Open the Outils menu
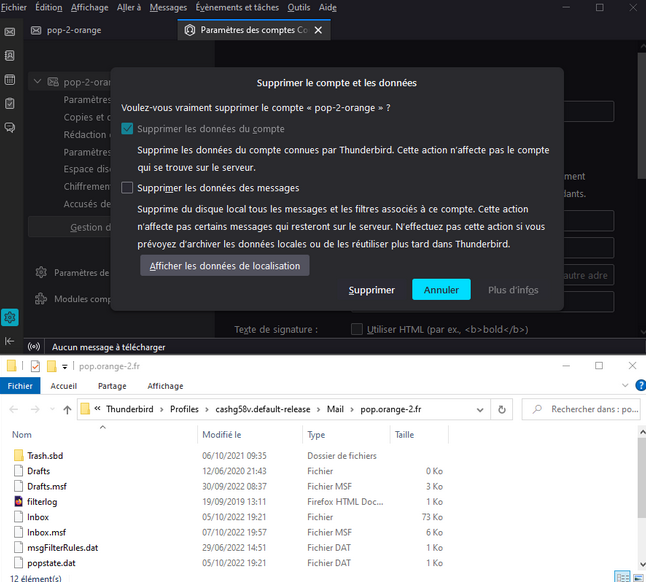This screenshot has width=646, height=582. (x=299, y=7)
